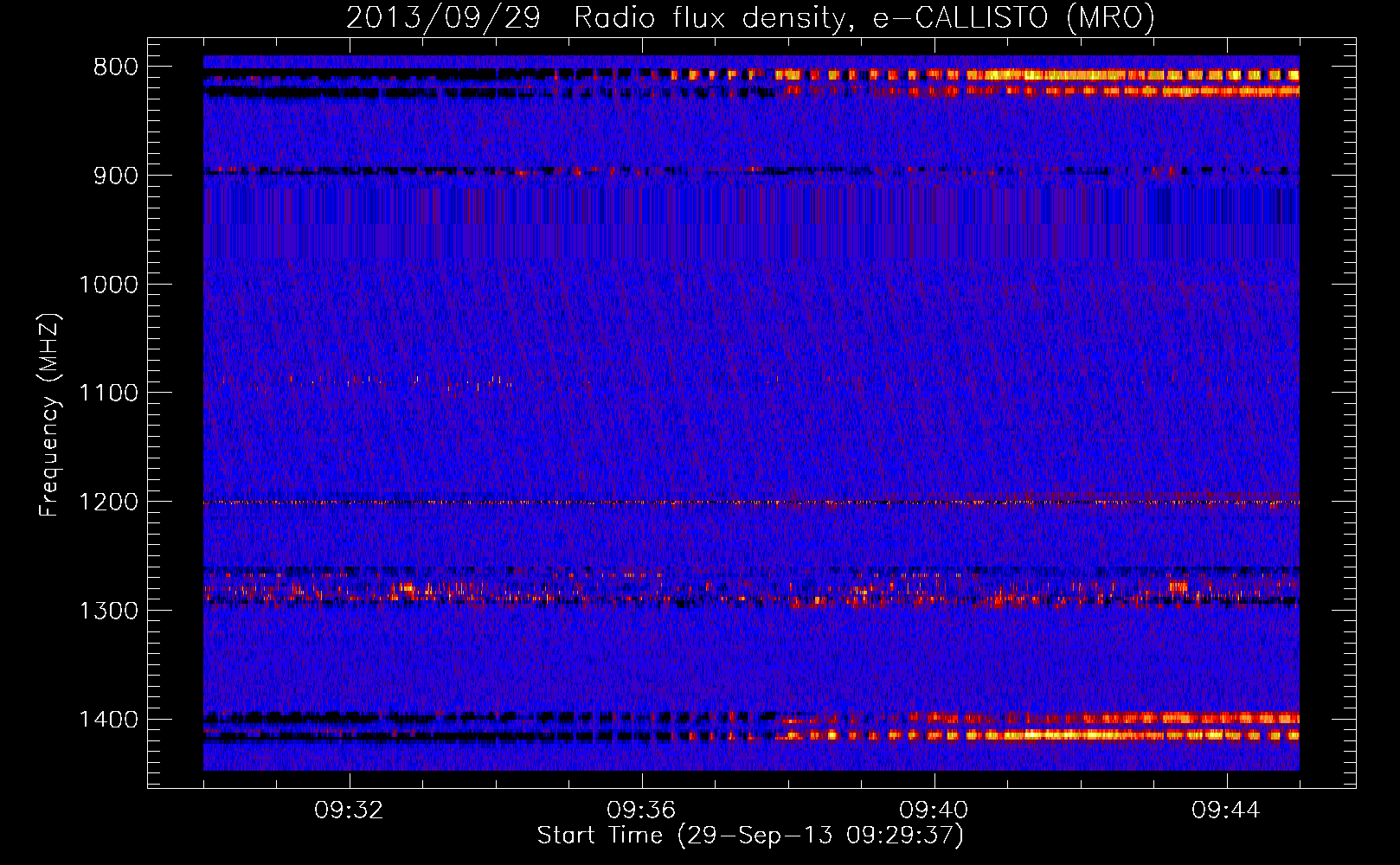Click the 09:44 time axis label

point(1226,811)
